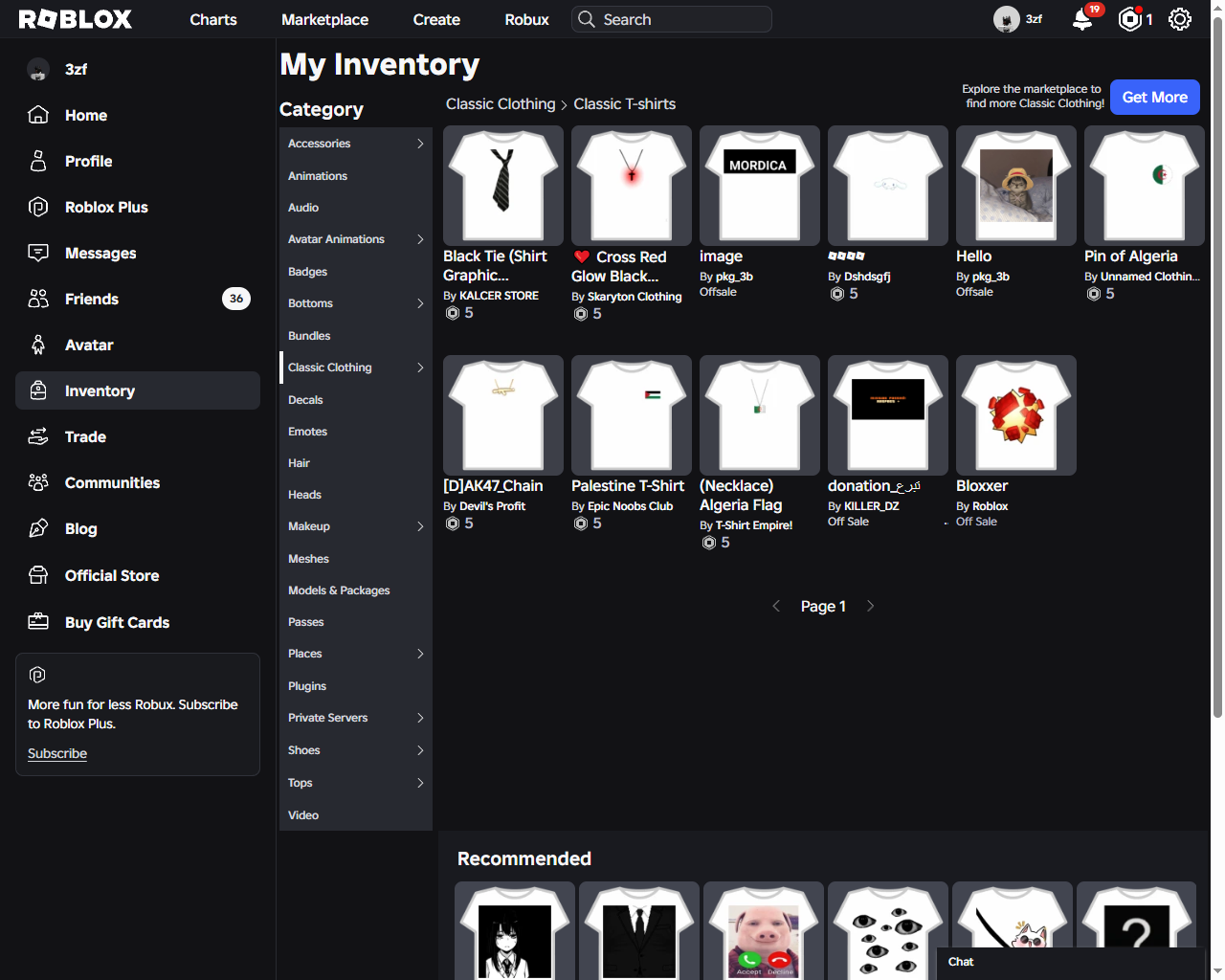Open the settings gear icon

(x=1180, y=19)
